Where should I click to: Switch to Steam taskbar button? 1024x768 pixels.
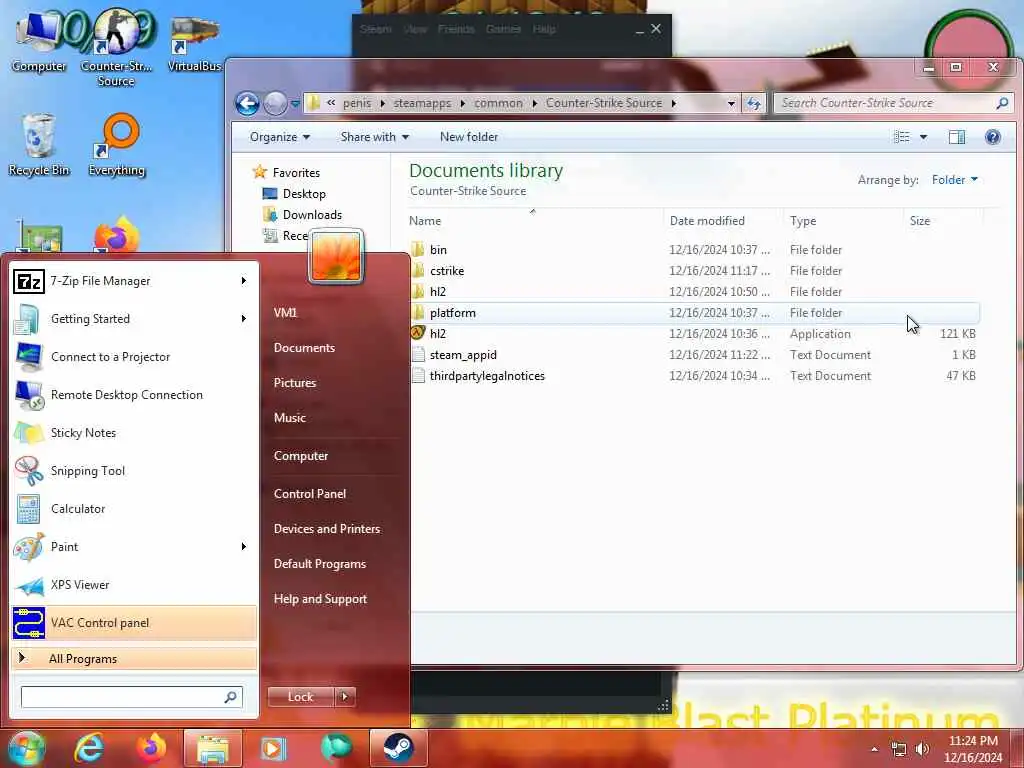point(398,748)
